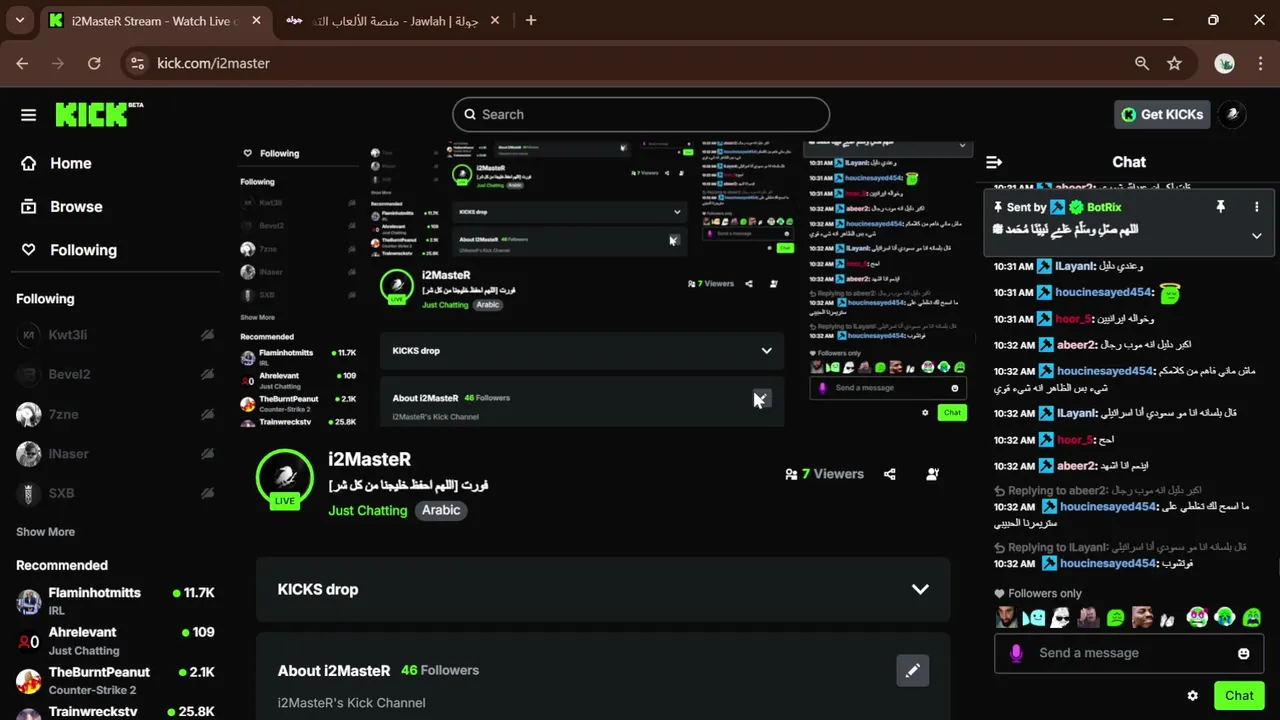Open Ahrelevant recommended channel
The height and width of the screenshot is (720, 1280).
click(115, 641)
